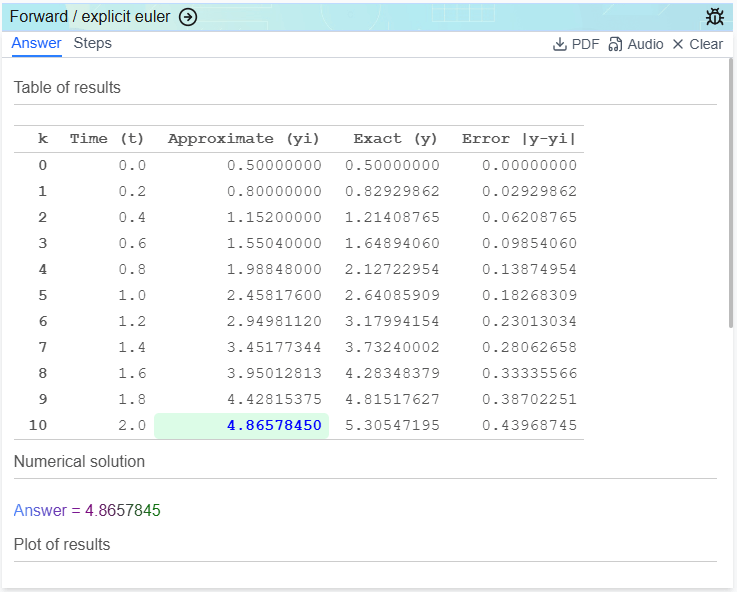Switch to the Answer tab
Image resolution: width=737 pixels, height=592 pixels.
click(36, 44)
